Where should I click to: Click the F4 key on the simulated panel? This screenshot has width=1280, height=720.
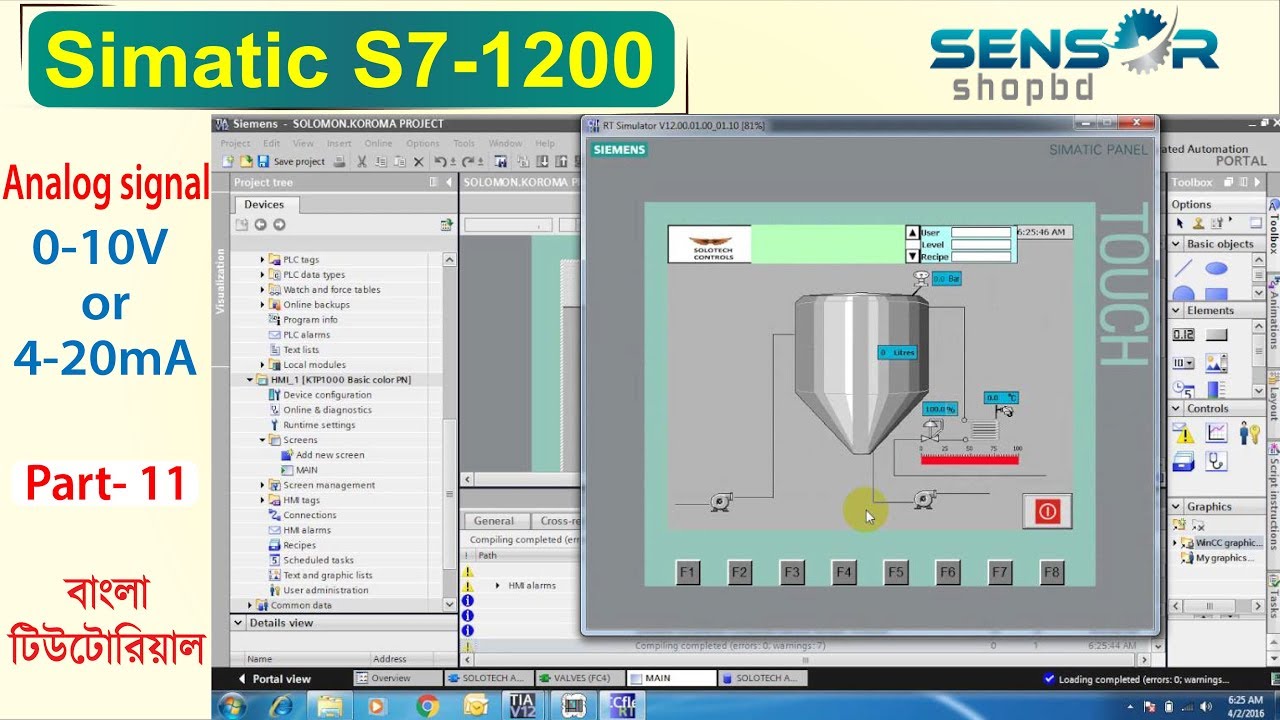click(x=843, y=572)
